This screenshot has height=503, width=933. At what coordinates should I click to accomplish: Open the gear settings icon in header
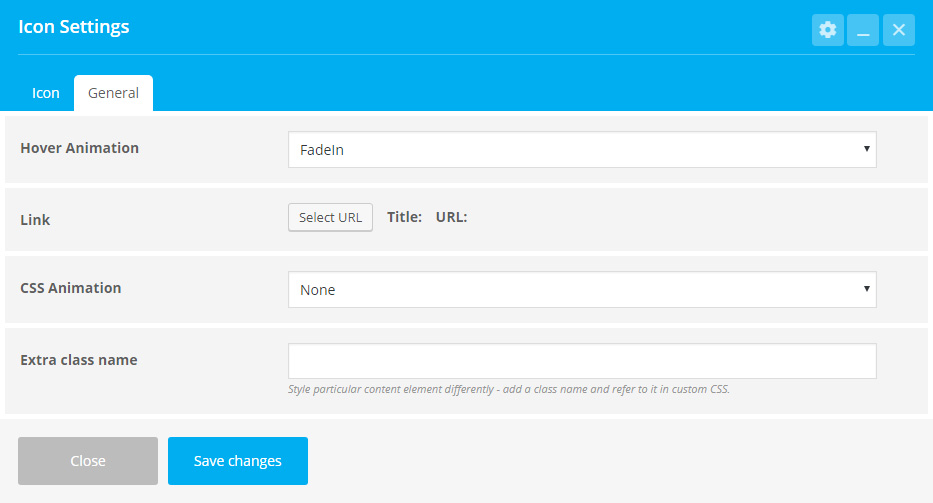pos(828,30)
